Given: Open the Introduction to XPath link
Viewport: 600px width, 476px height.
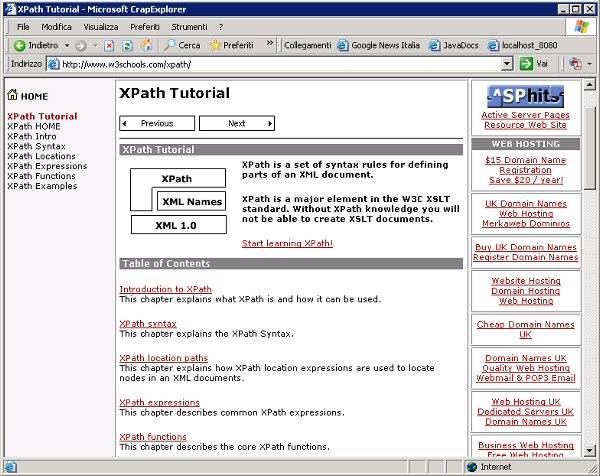Looking at the screenshot, I should 165,289.
